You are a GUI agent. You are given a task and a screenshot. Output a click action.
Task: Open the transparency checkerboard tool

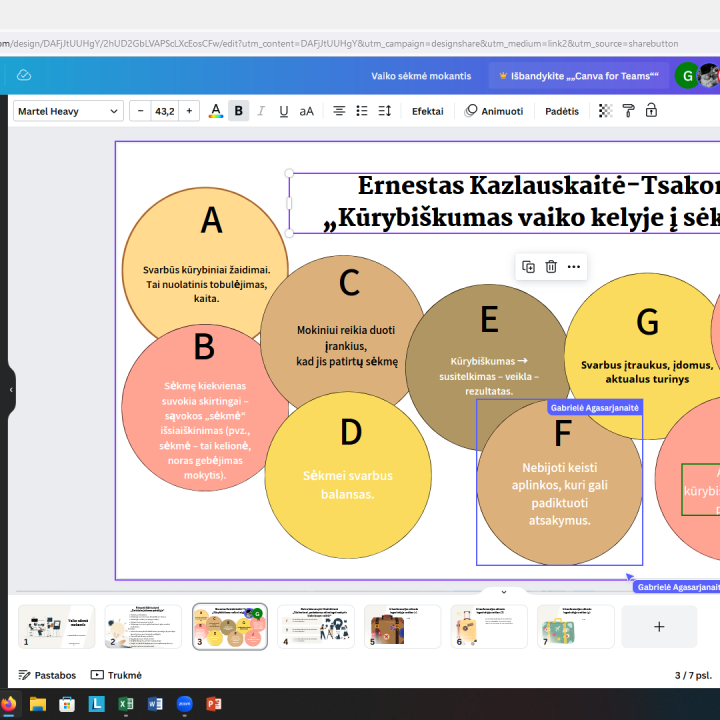[606, 111]
